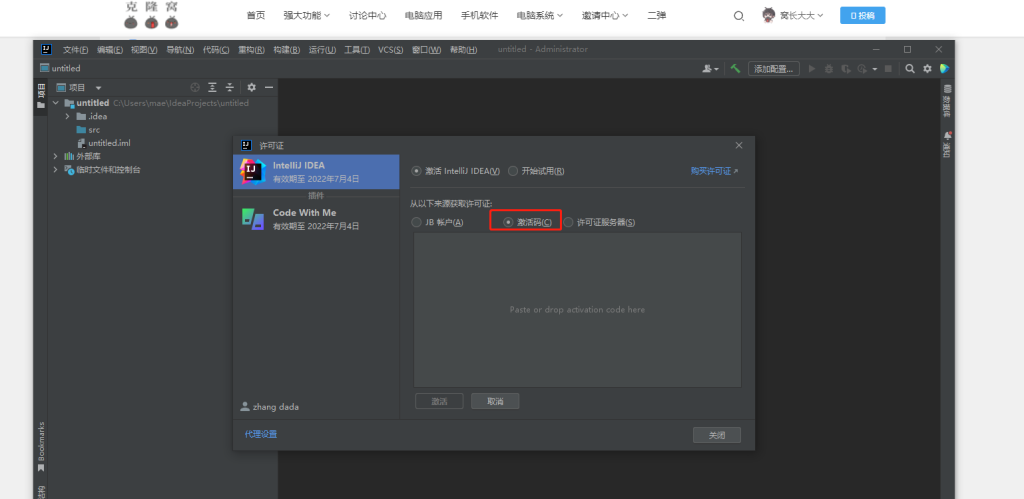Open the Help (帮助) menu
This screenshot has height=499, width=1024.
click(463, 50)
